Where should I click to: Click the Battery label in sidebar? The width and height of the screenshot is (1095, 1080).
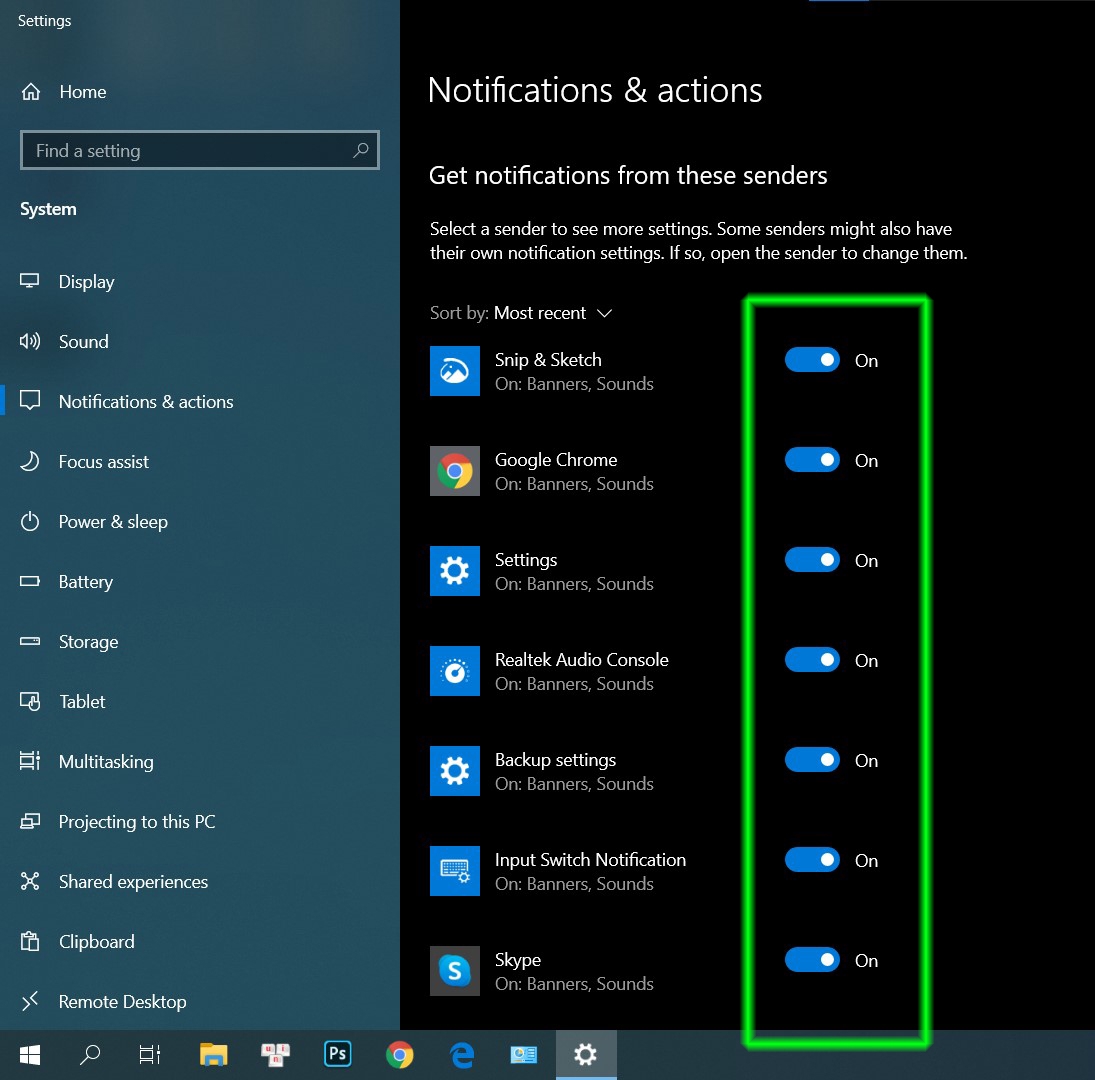click(85, 582)
